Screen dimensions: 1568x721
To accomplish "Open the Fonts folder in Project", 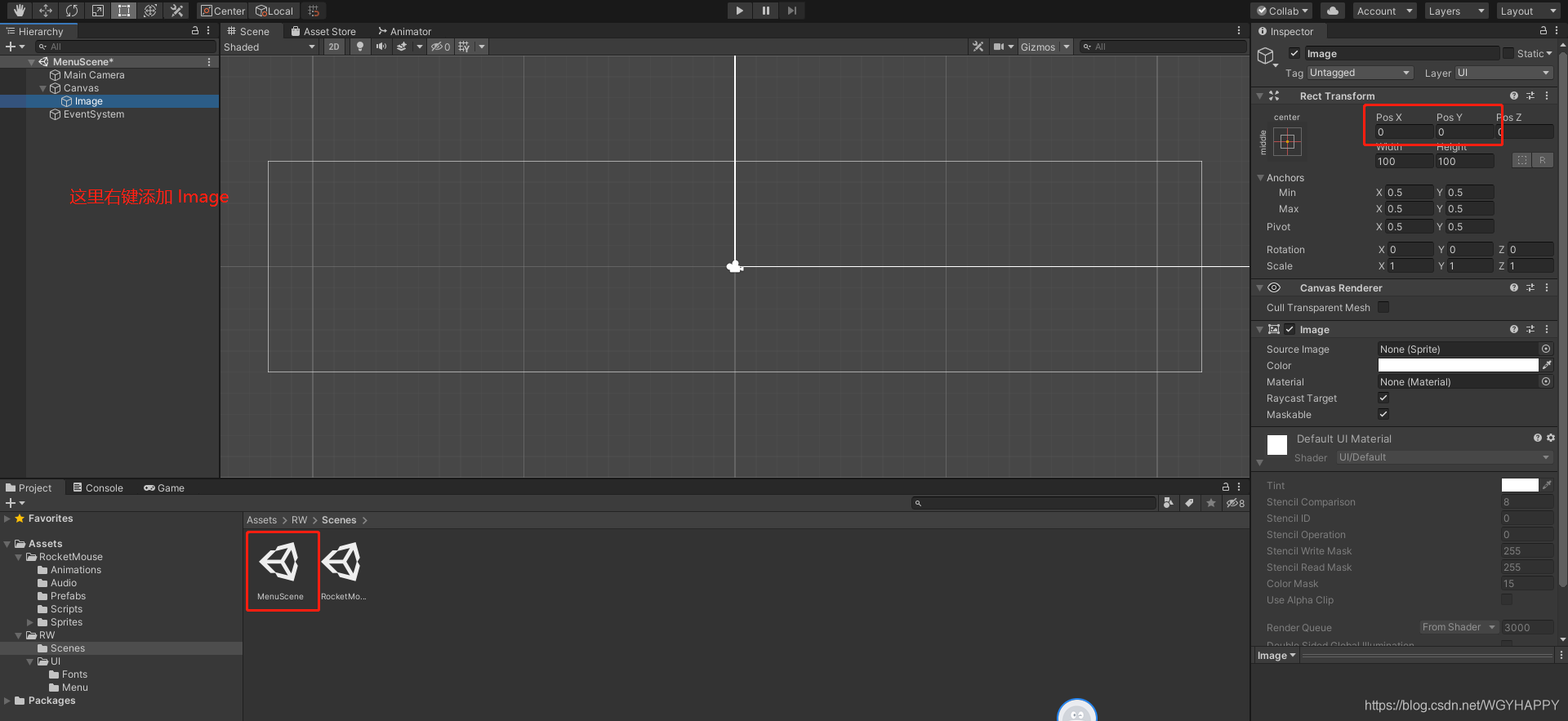I will [74, 674].
